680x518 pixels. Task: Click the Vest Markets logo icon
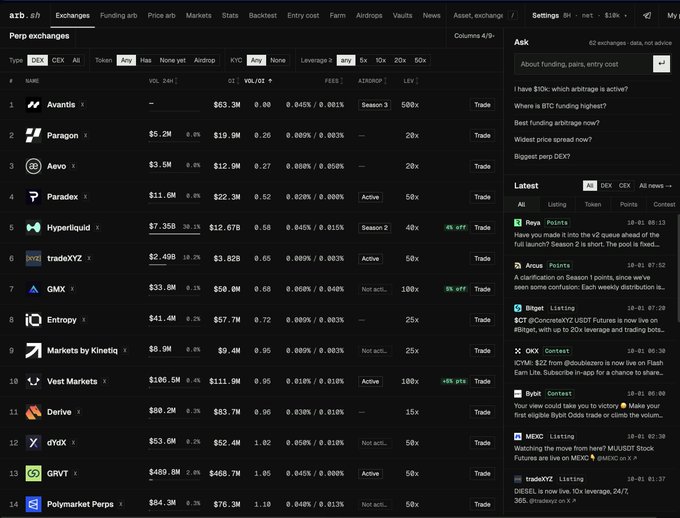point(33,381)
